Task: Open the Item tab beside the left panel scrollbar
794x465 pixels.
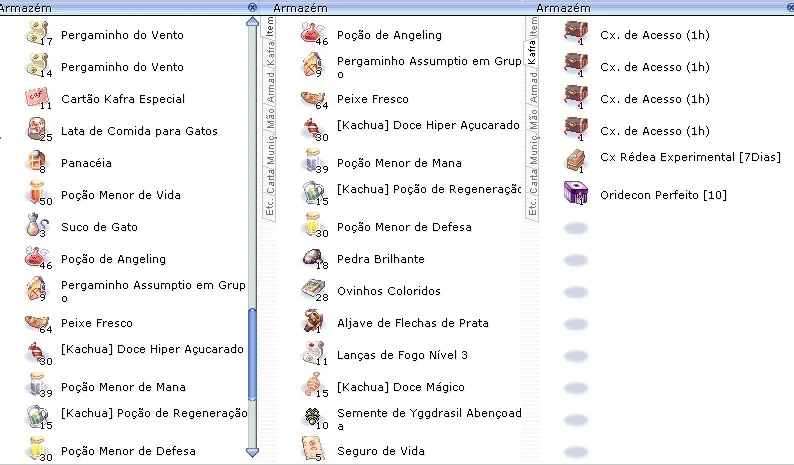Action: [x=270, y=25]
